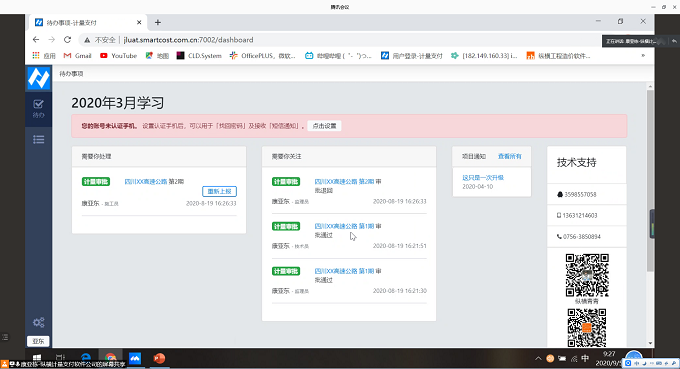This screenshot has height=369, width=680.
Task: Open Task View on the taskbar
Action: [x=60, y=359]
